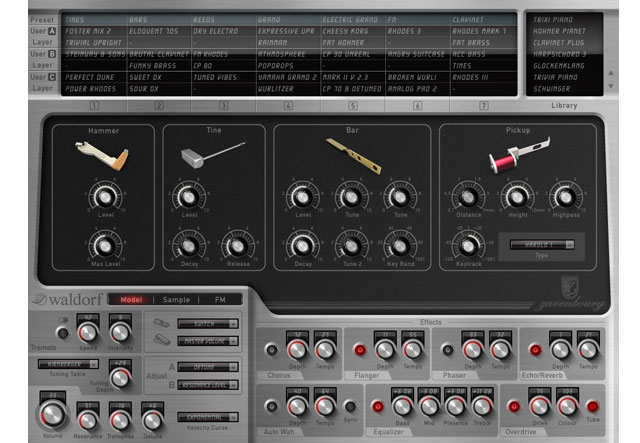Switch to the Model tab
Screen dimensions: 640x443
[131, 300]
